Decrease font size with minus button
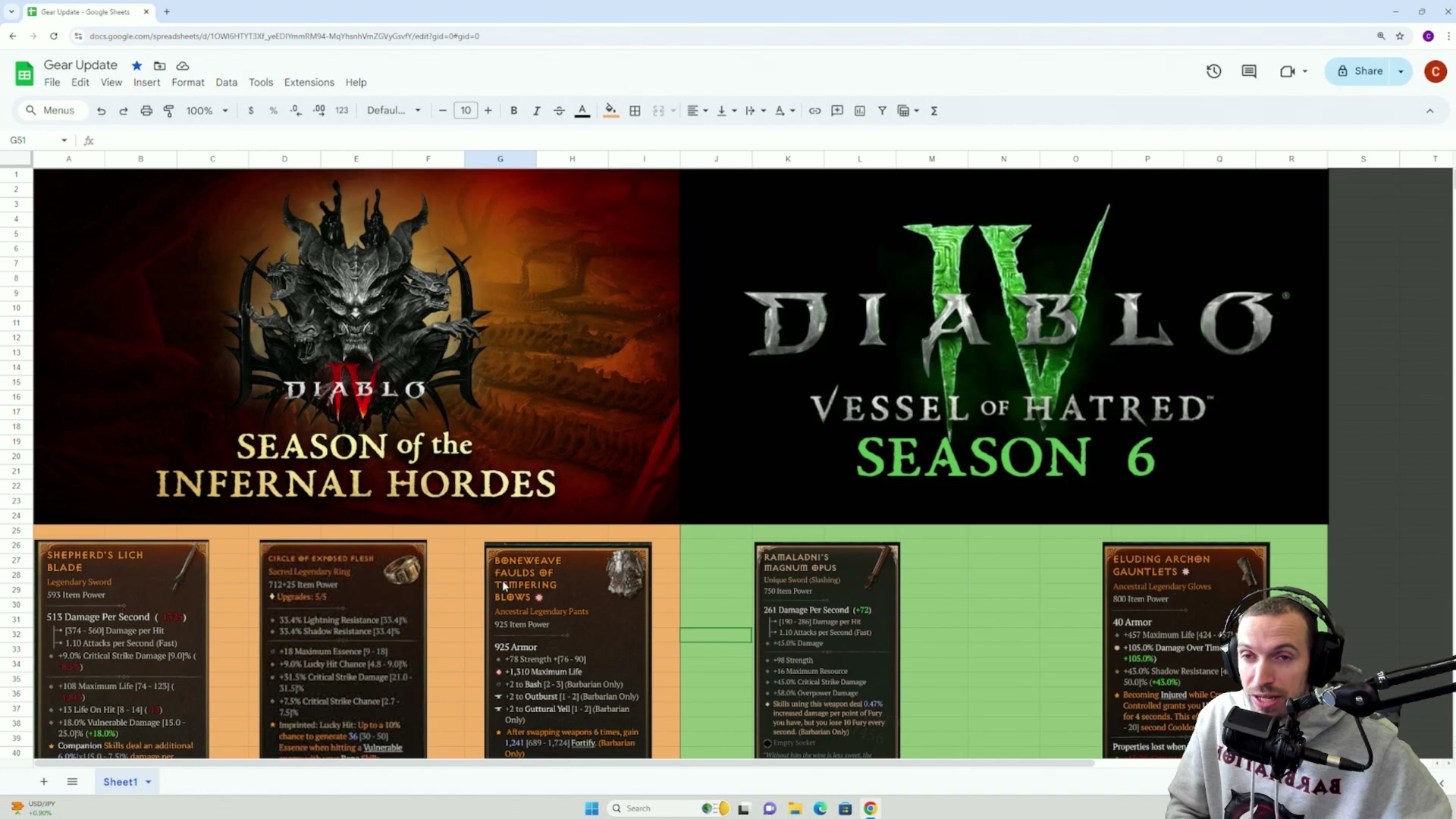1456x819 pixels. (x=443, y=111)
